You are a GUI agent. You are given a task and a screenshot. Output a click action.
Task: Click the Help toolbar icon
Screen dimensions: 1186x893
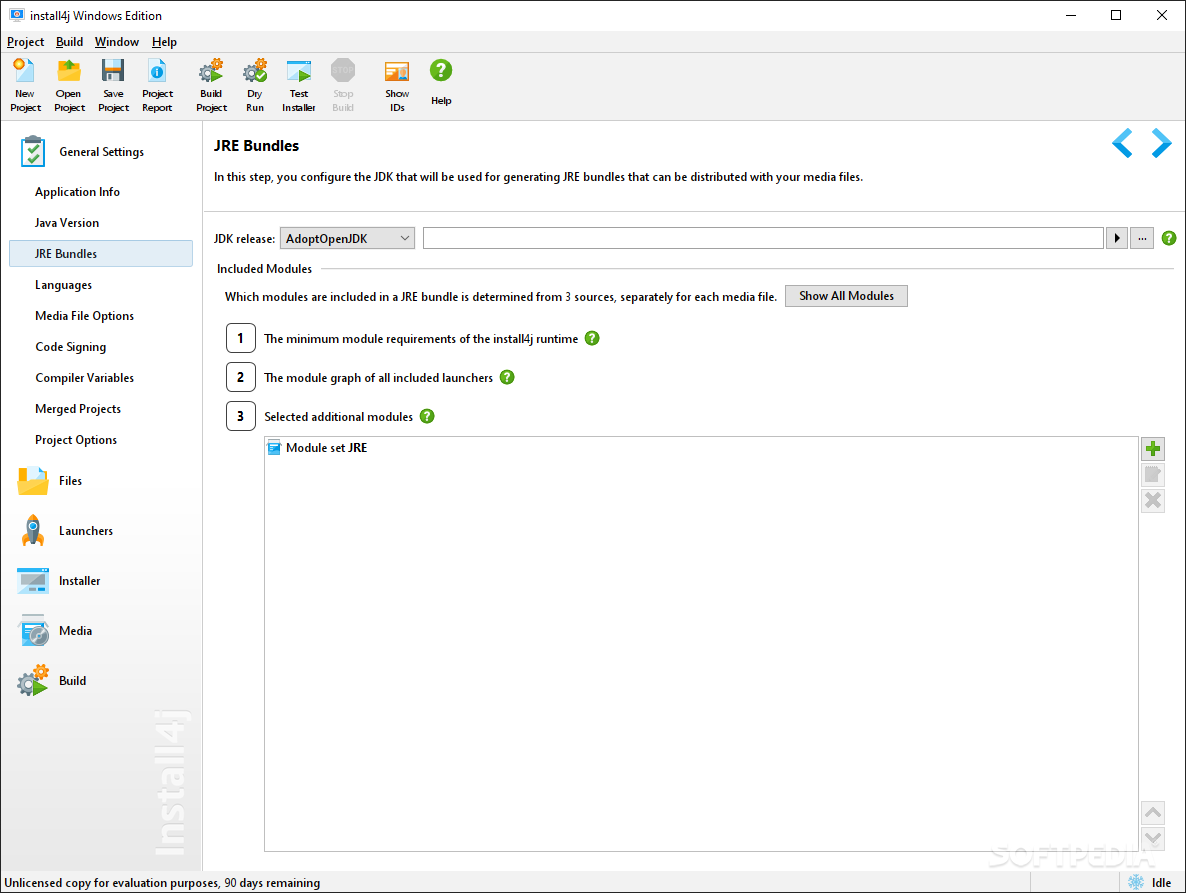[441, 82]
